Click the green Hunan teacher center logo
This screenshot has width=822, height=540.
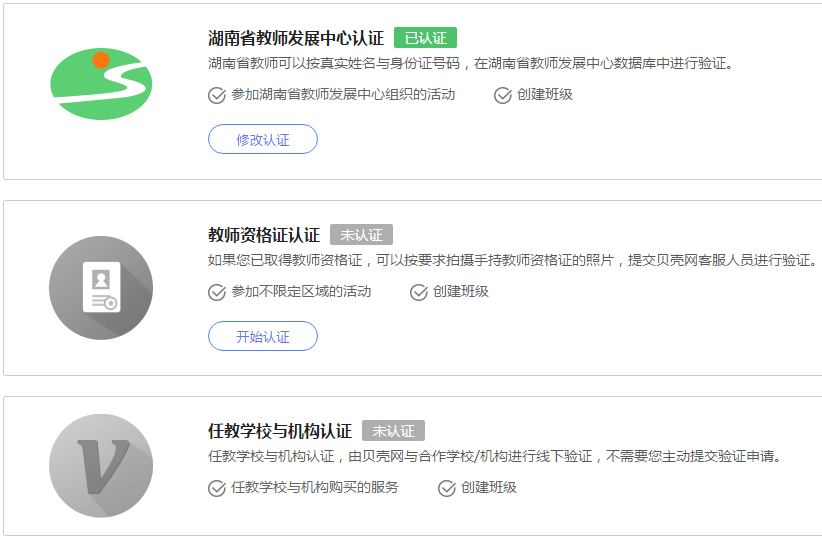click(101, 84)
